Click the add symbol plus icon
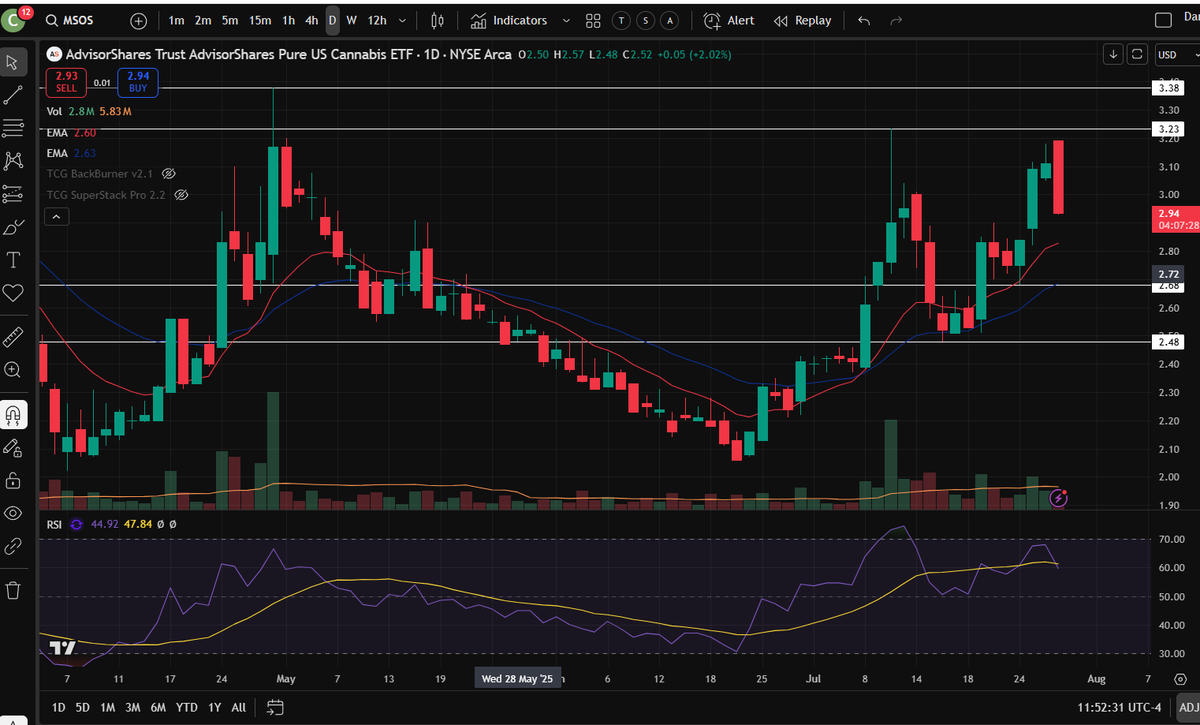The height and width of the screenshot is (725, 1200). click(x=138, y=20)
